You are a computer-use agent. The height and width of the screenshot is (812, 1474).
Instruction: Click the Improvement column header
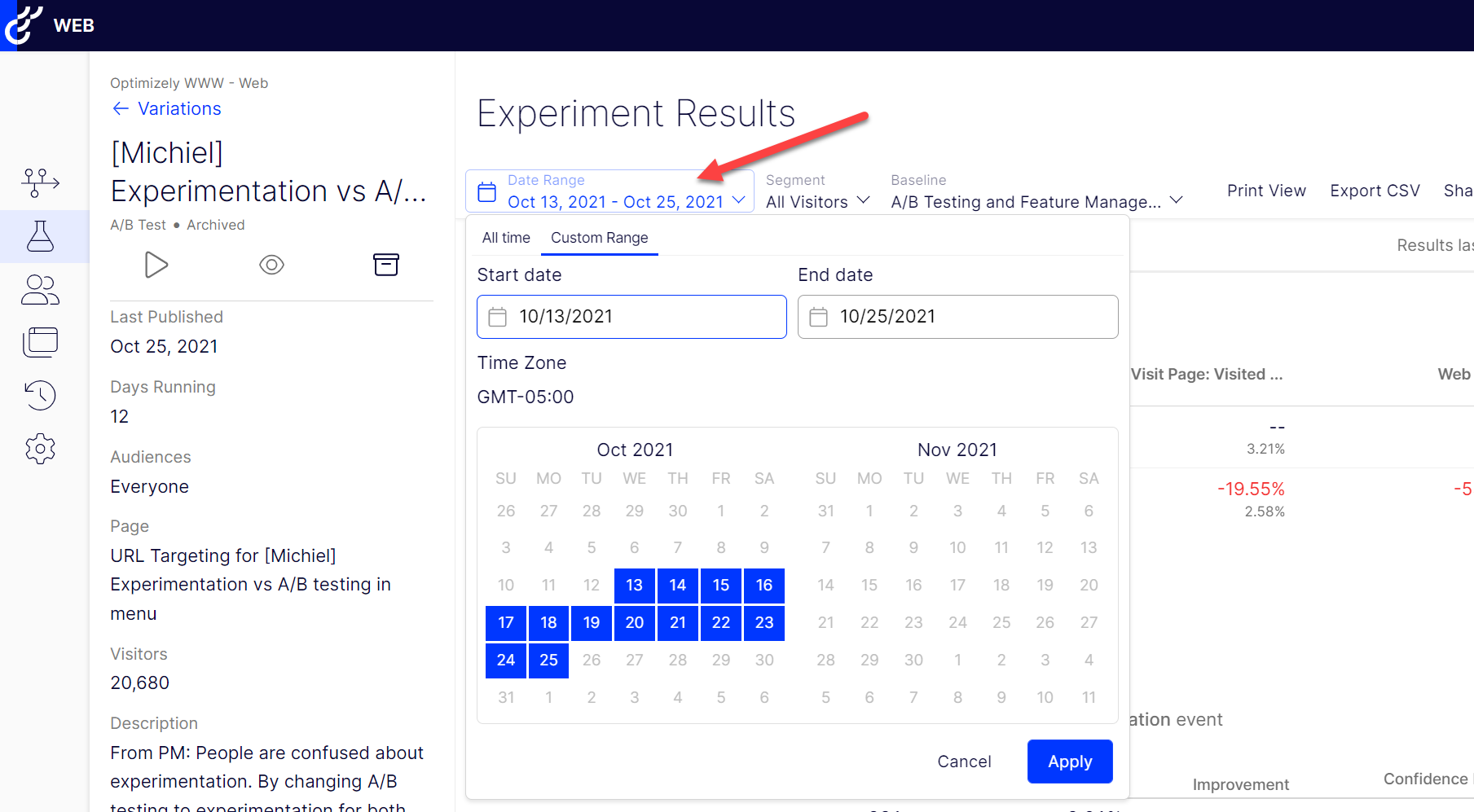1241,784
